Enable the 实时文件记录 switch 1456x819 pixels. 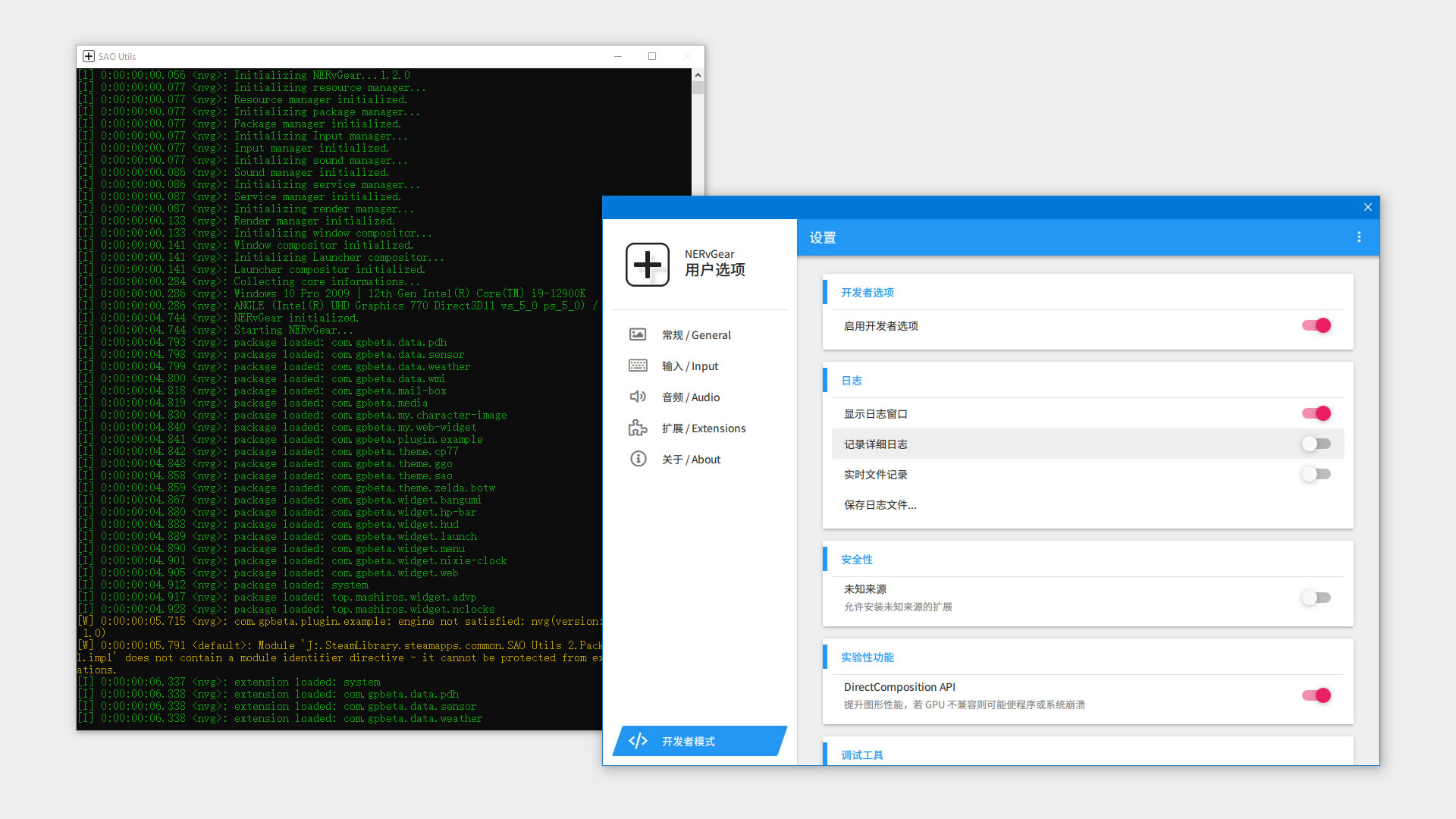click(x=1316, y=474)
